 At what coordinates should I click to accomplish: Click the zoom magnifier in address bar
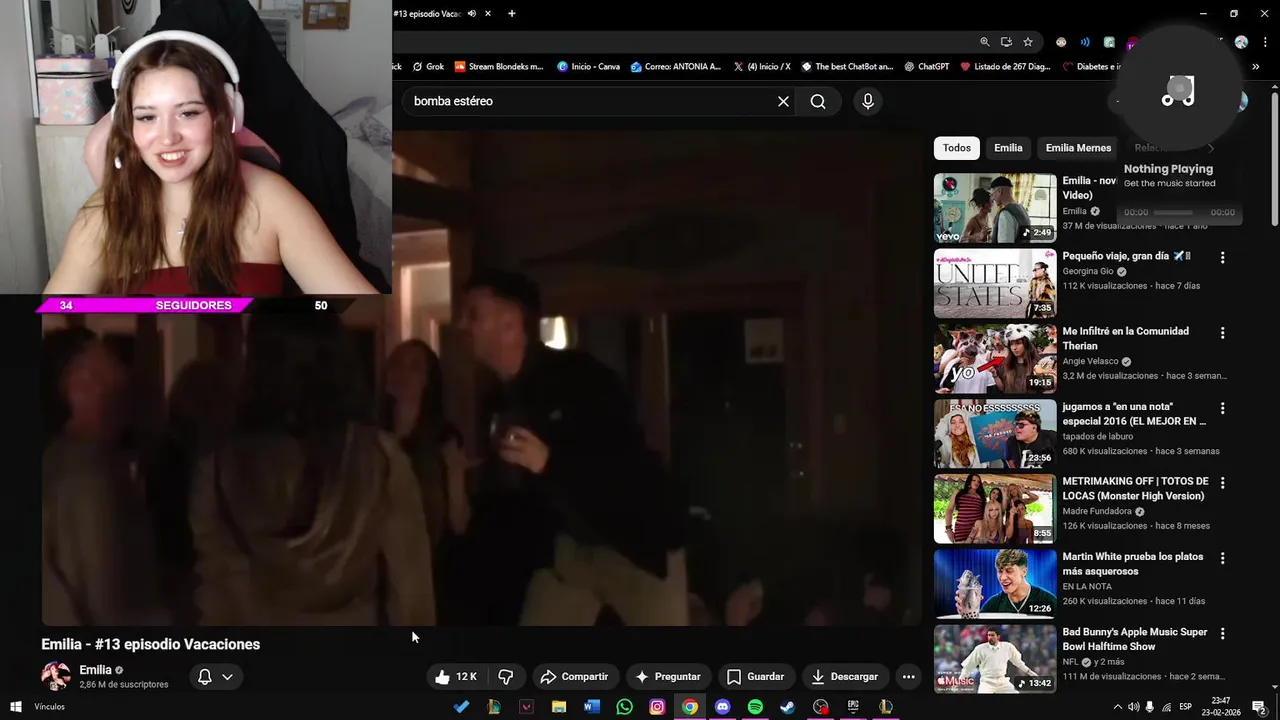pyautogui.click(x=985, y=42)
